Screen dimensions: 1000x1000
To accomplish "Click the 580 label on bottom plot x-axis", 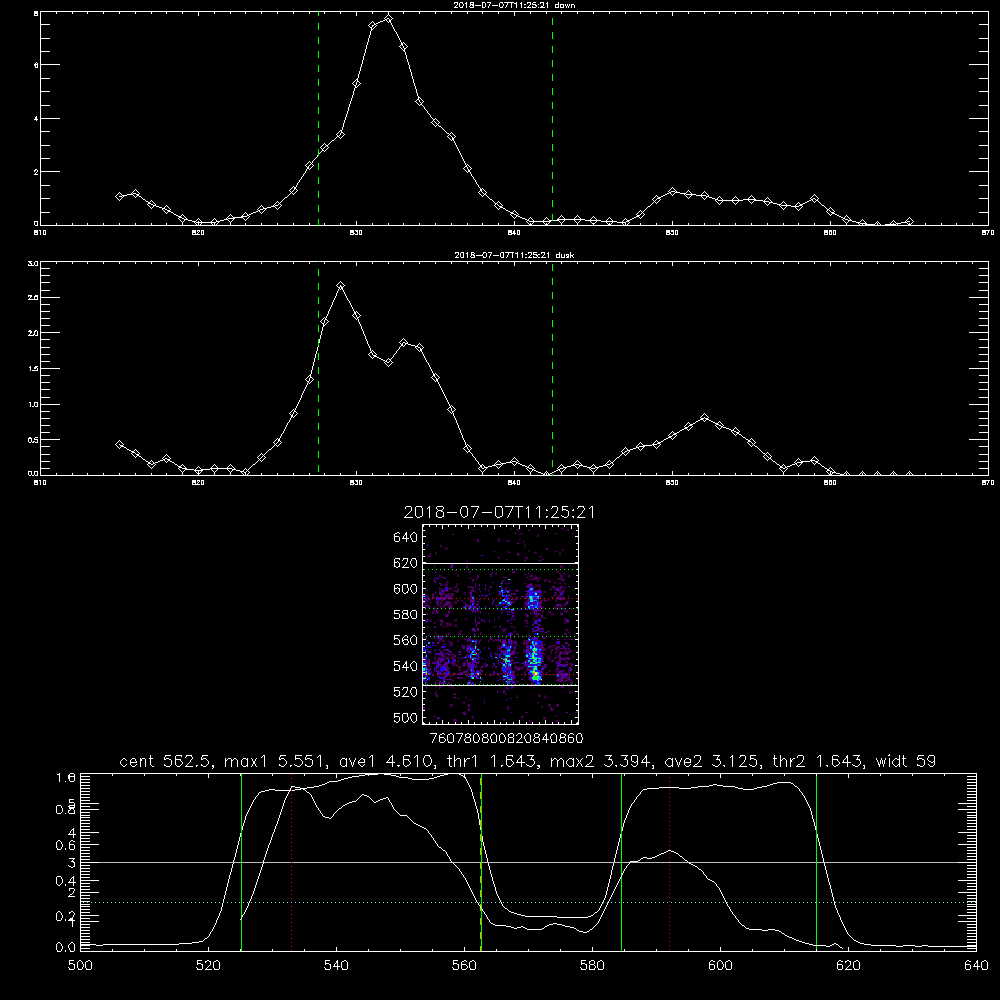I will [592, 966].
